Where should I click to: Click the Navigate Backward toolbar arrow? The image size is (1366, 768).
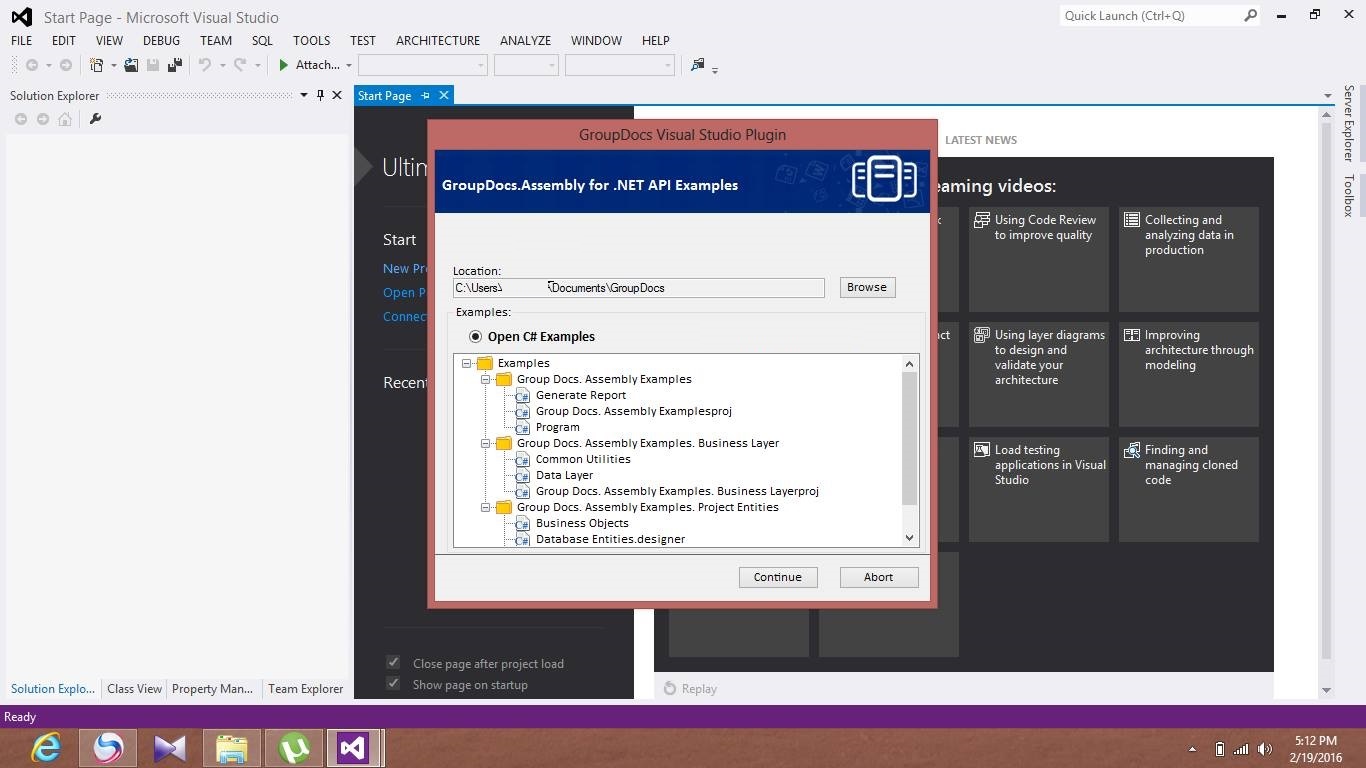coord(32,65)
